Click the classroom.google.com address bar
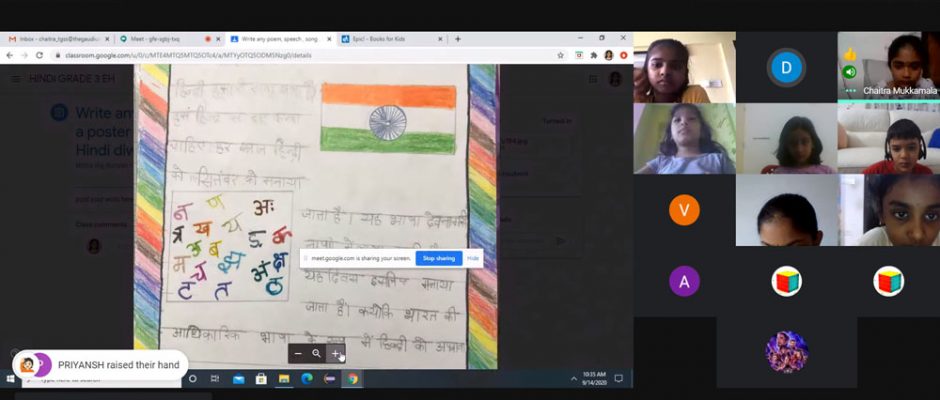This screenshot has height=400, width=940. pyautogui.click(x=300, y=55)
